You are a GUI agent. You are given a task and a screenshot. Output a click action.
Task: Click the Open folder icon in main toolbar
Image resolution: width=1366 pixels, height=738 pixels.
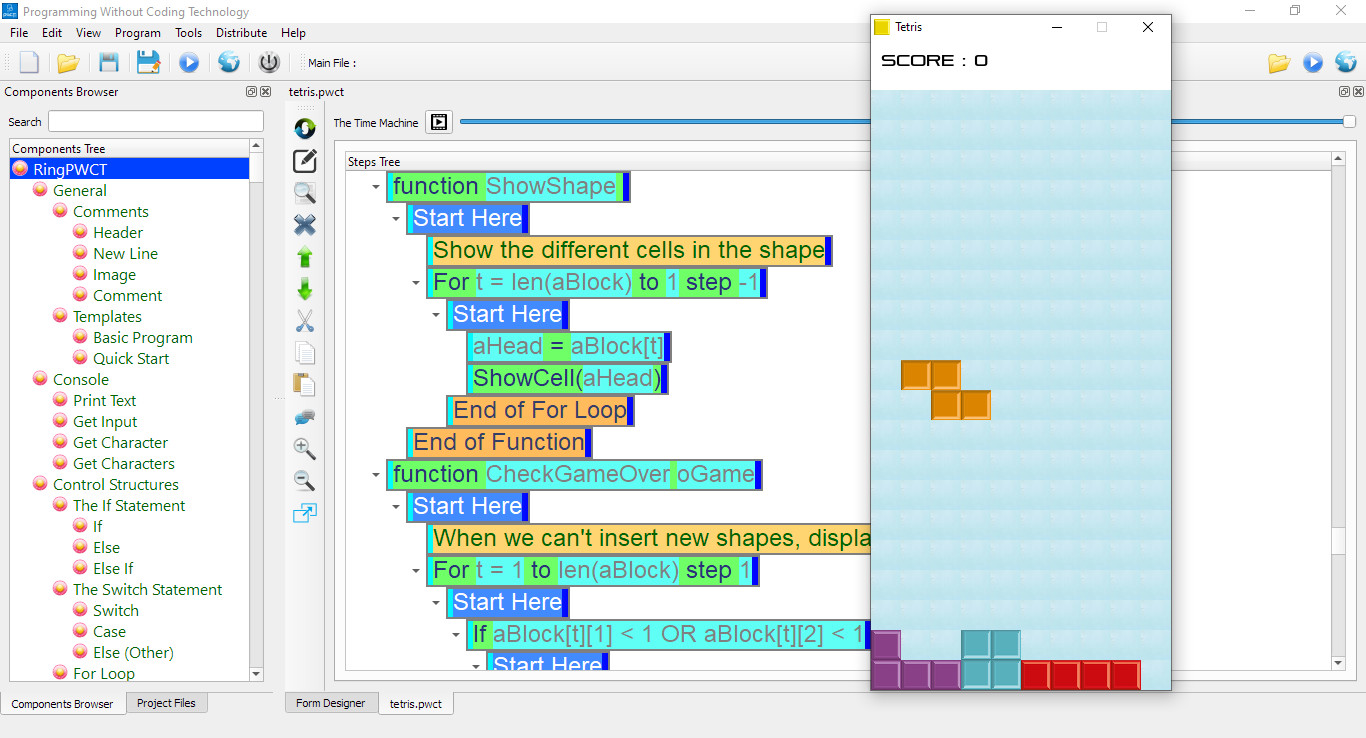(68, 63)
